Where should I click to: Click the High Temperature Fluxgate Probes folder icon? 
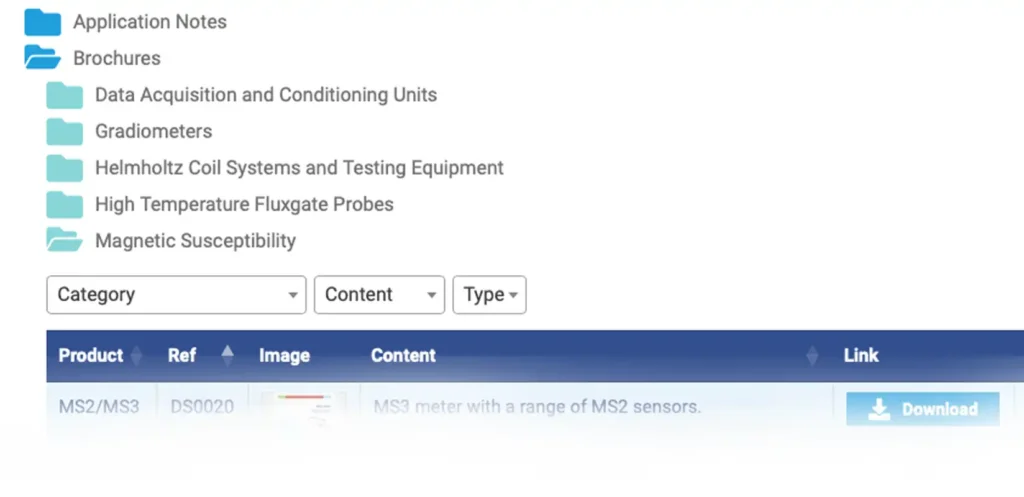[x=65, y=205]
